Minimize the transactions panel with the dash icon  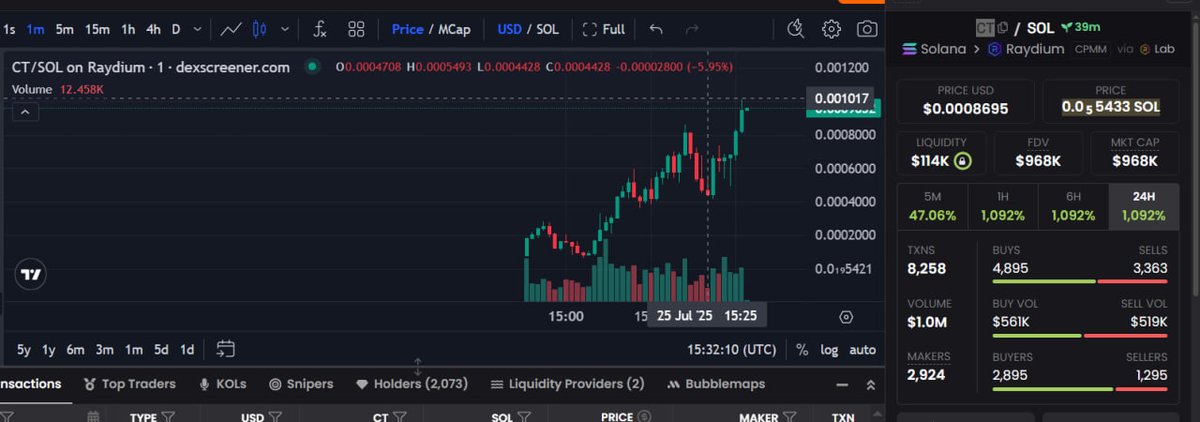coord(840,384)
